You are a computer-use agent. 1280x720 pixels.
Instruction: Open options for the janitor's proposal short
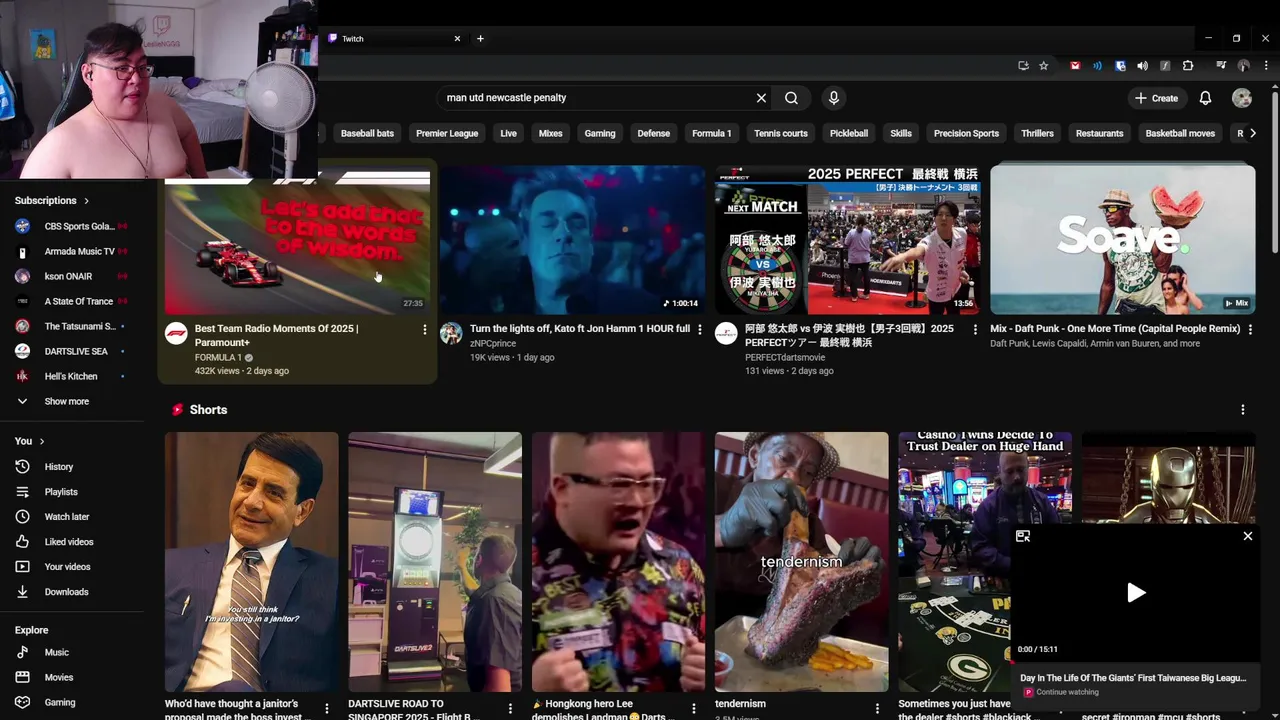327,709
